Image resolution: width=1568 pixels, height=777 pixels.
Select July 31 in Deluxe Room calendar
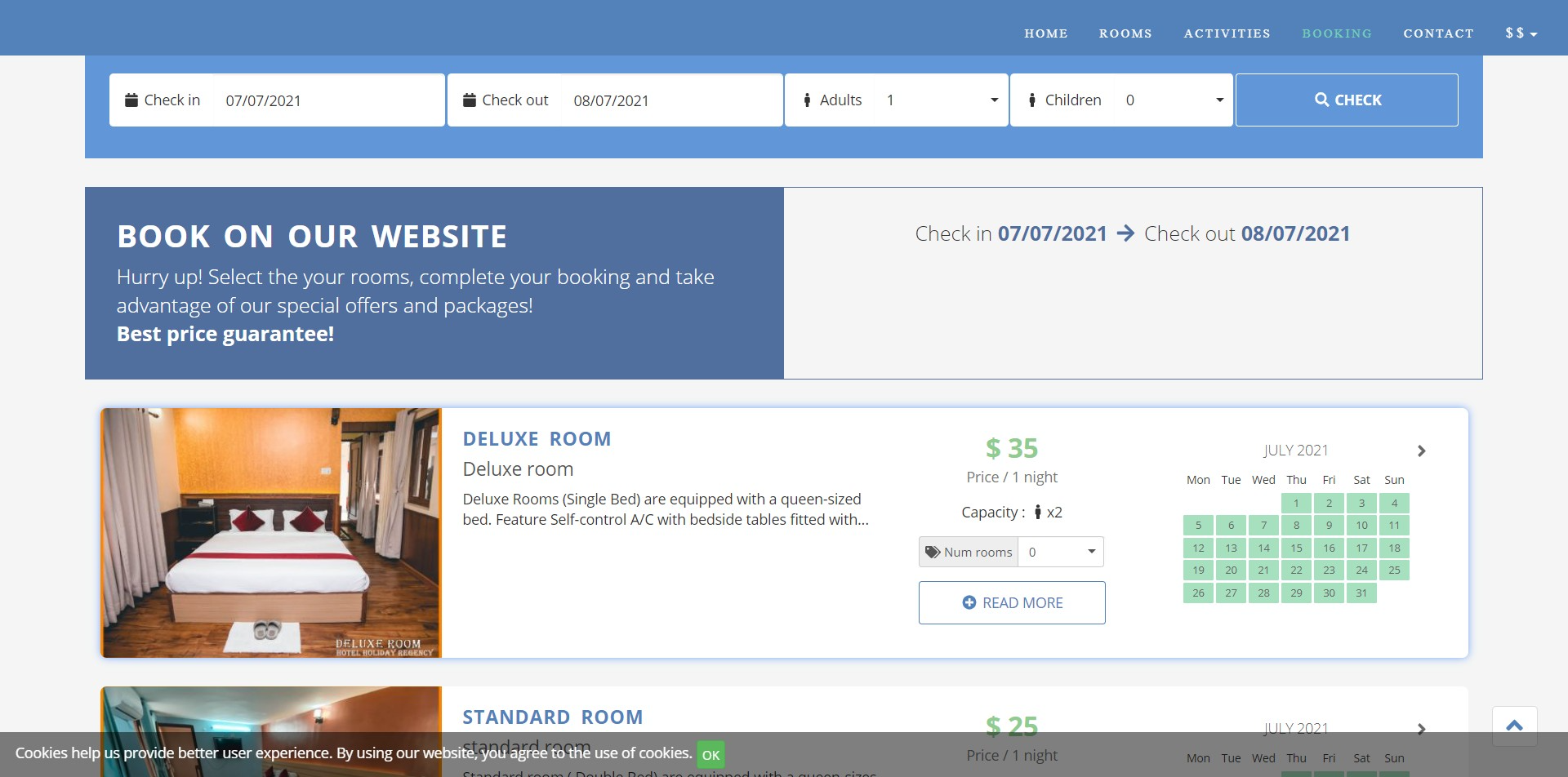click(1361, 593)
